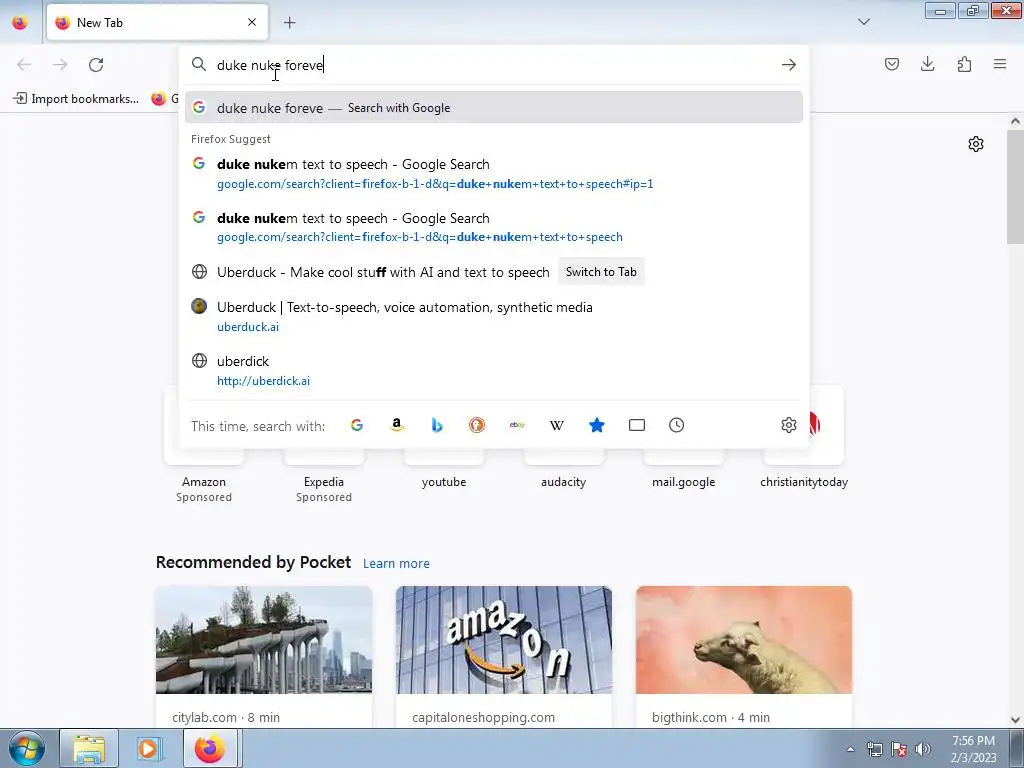Viewport: 1024px width, 768px height.
Task: Click the forward navigation arrow
Action: (60, 65)
